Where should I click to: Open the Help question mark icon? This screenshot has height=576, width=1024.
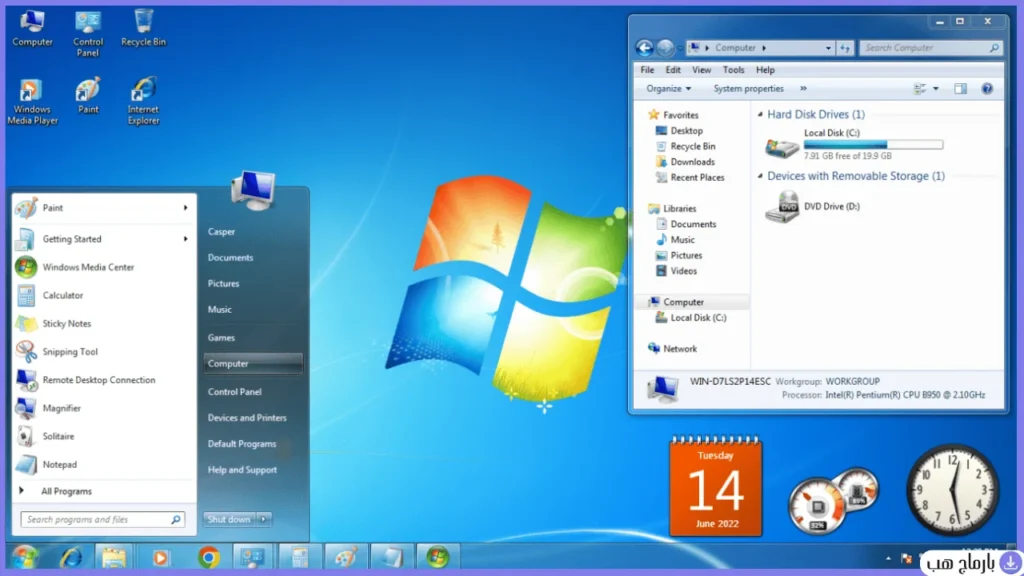(x=987, y=89)
